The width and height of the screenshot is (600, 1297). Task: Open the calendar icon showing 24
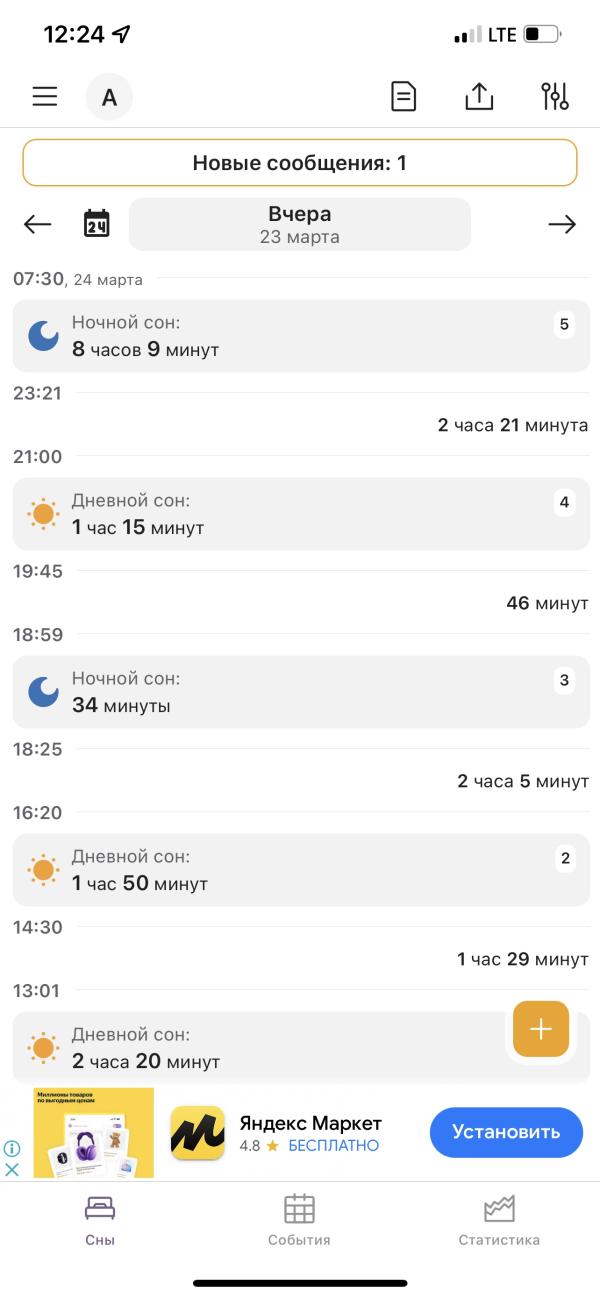click(96, 224)
